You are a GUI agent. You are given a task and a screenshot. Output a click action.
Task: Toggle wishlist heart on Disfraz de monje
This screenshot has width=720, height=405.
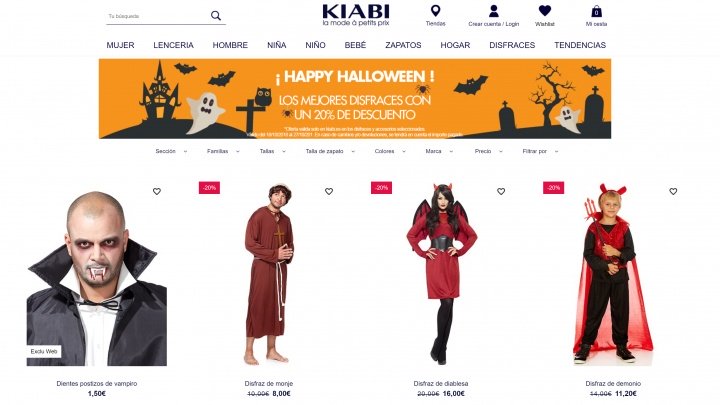coord(329,191)
